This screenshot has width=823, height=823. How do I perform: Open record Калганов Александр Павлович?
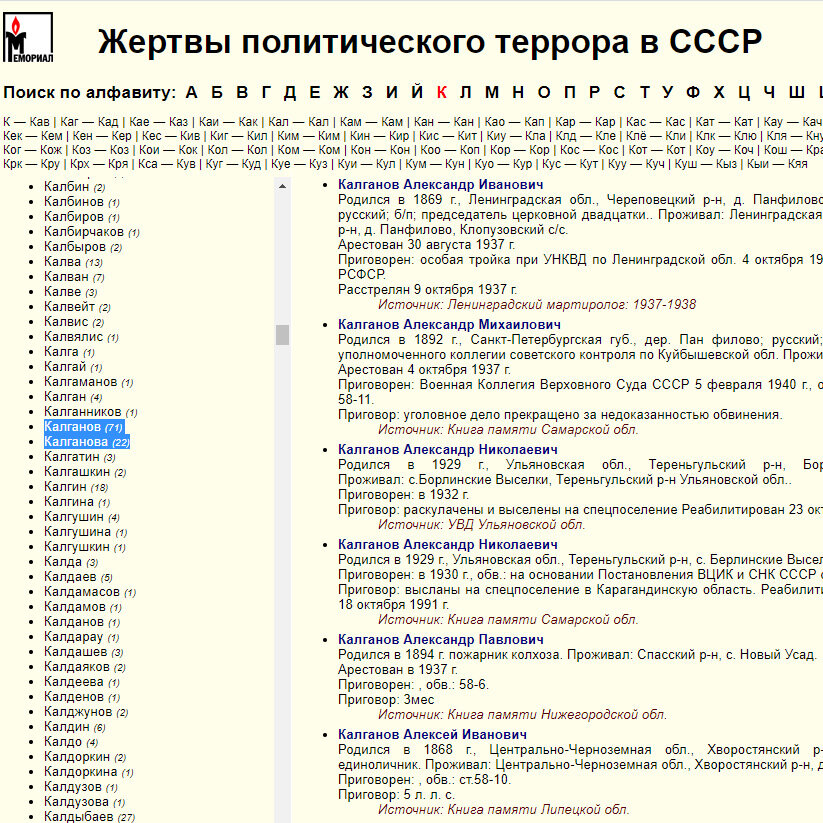pos(441,640)
